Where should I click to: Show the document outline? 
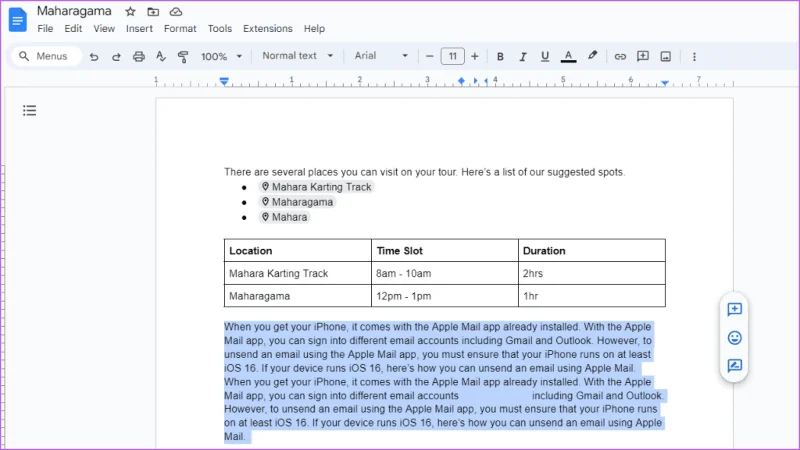[x=30, y=110]
